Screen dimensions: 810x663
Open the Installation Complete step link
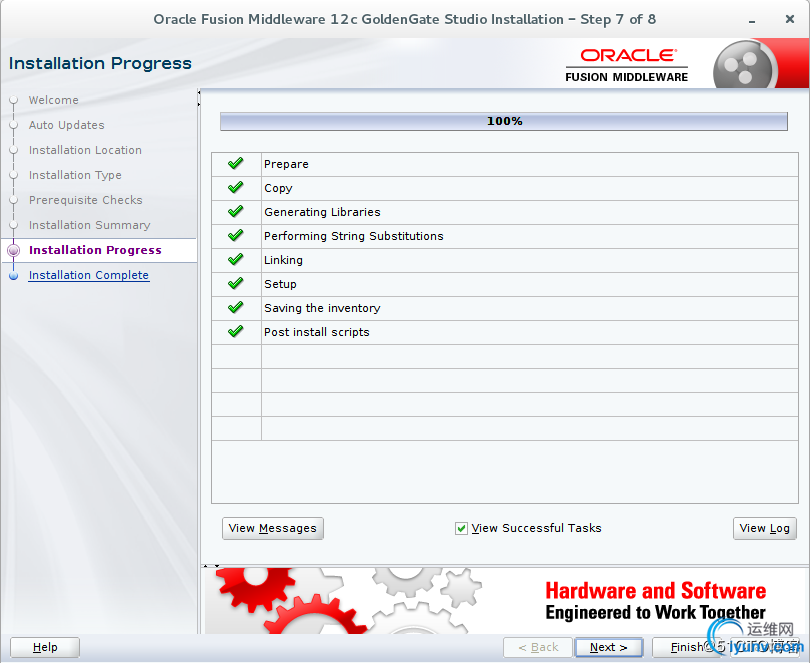(89, 275)
